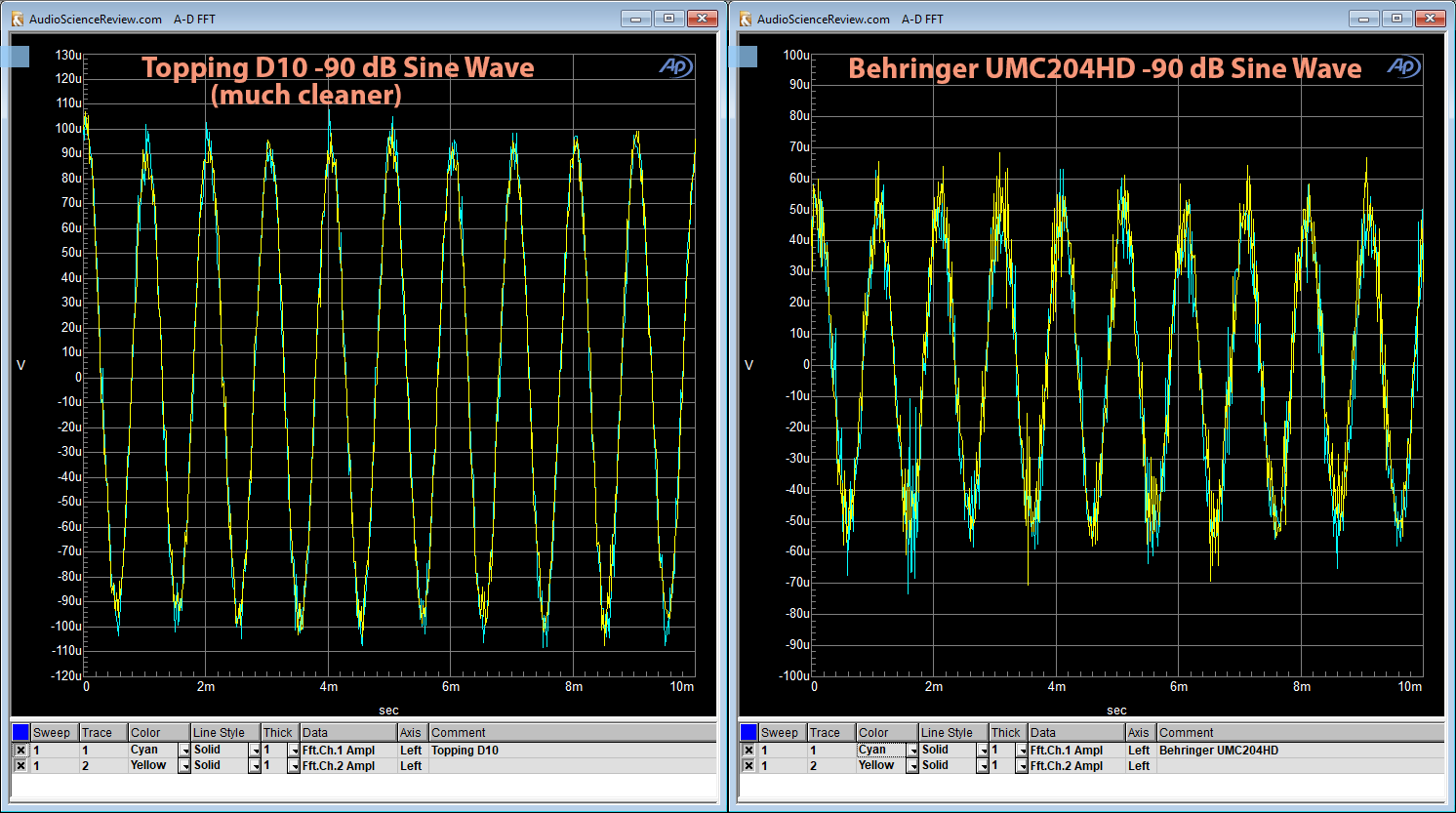Open Yellow color dropdown in Topping D10 legend
Viewport: 1456px width, 813px height.
pos(183,766)
